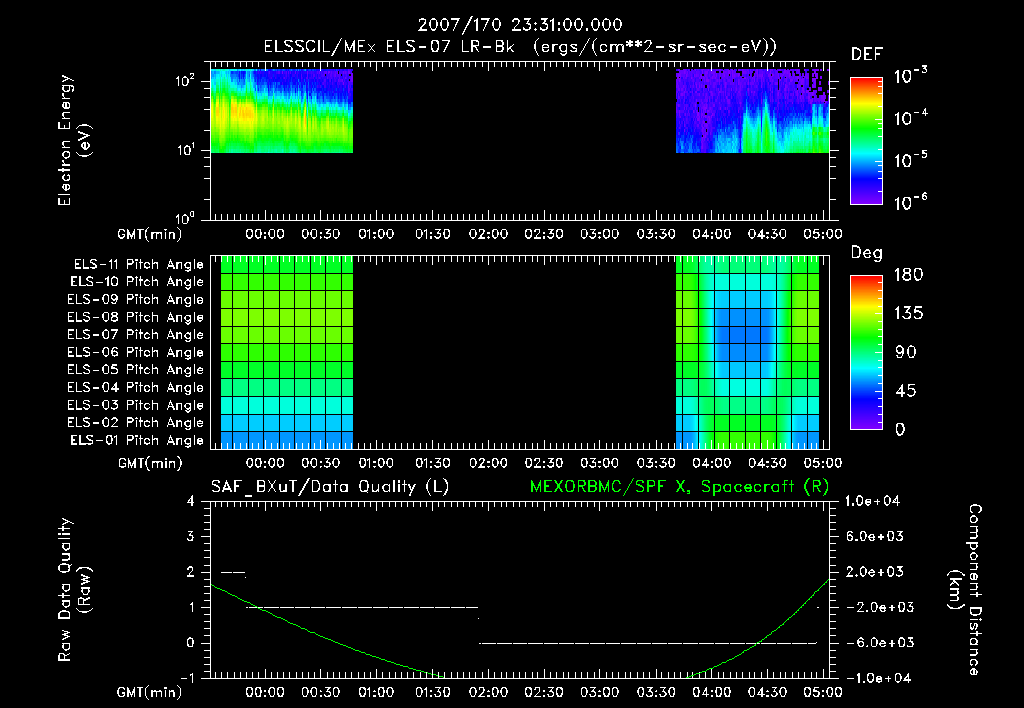This screenshot has height=708, width=1024.
Task: Click the DEF color bar gradient
Action: click(866, 141)
